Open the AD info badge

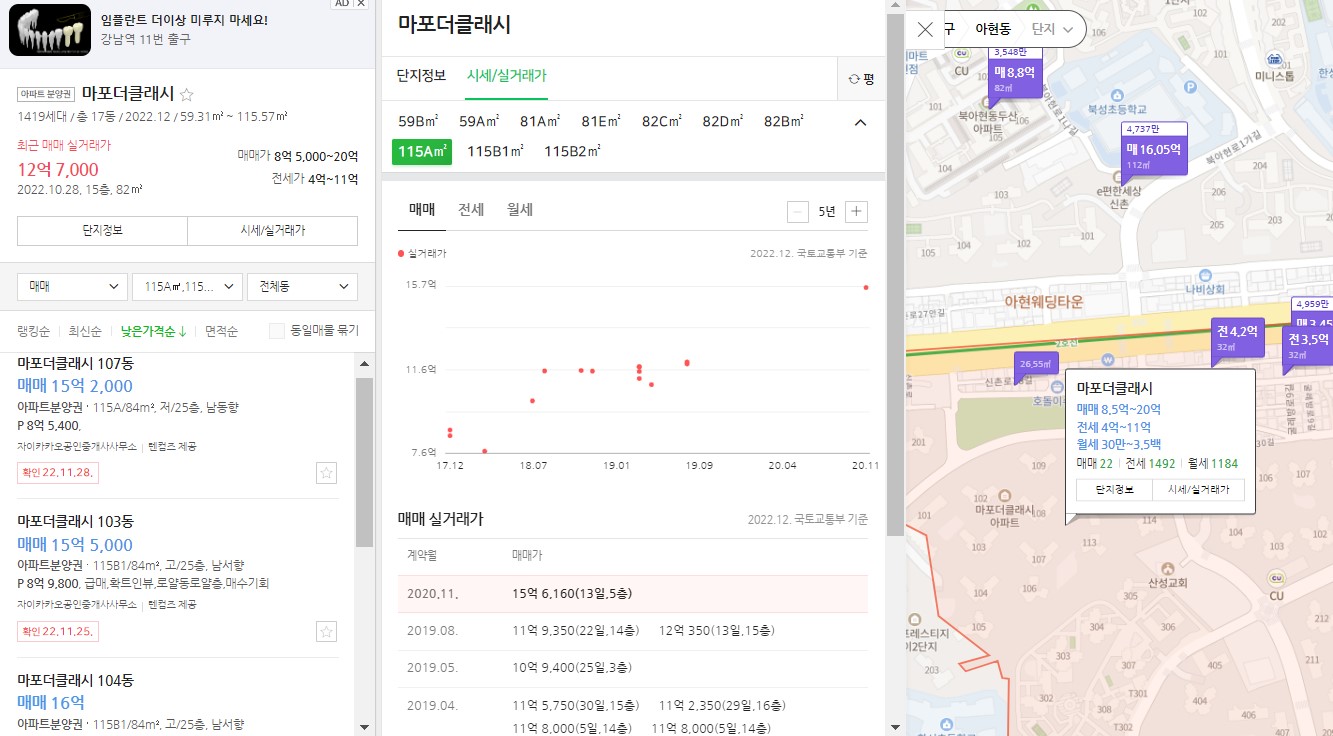(341, 4)
